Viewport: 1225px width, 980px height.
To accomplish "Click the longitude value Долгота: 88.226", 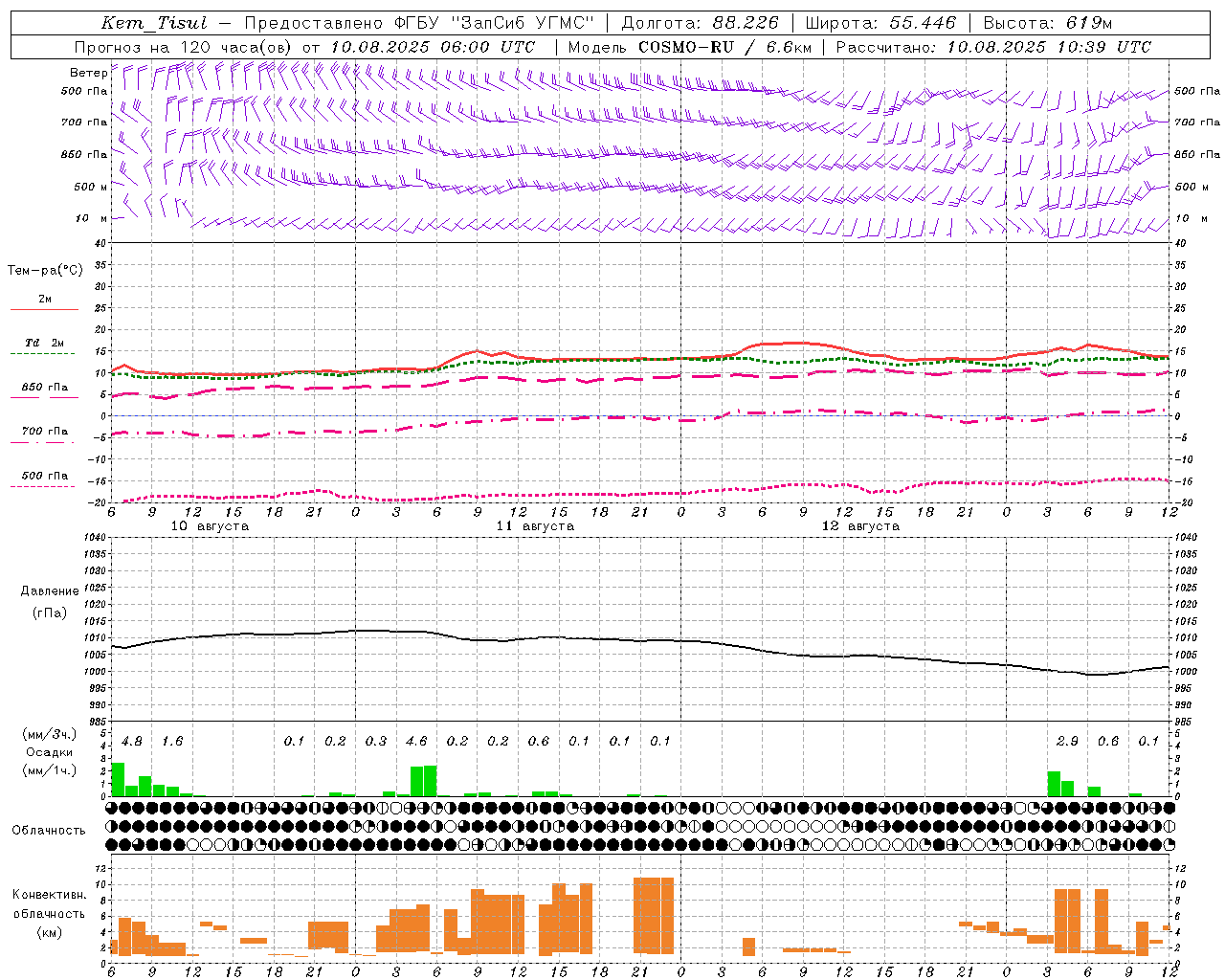I will click(x=701, y=23).
